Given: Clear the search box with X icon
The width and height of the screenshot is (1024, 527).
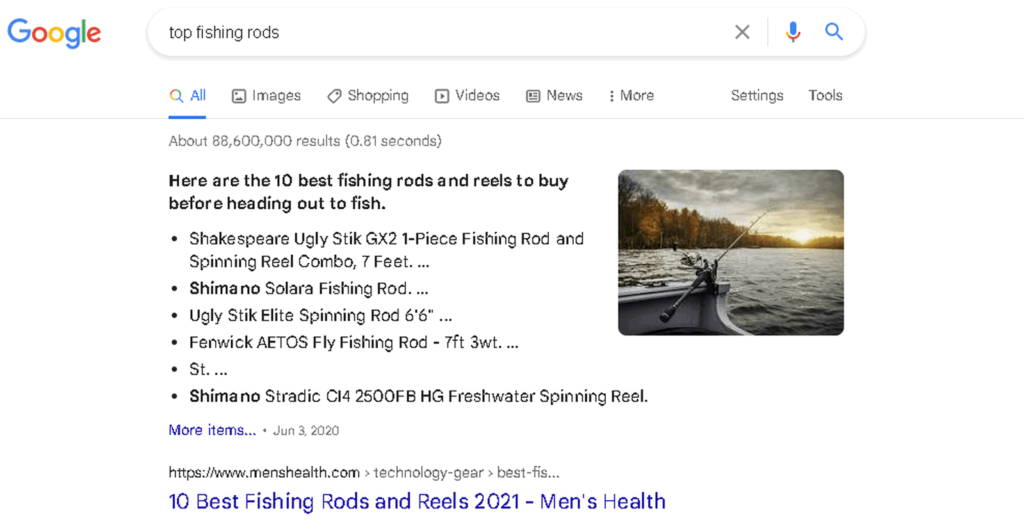Looking at the screenshot, I should (x=742, y=33).
